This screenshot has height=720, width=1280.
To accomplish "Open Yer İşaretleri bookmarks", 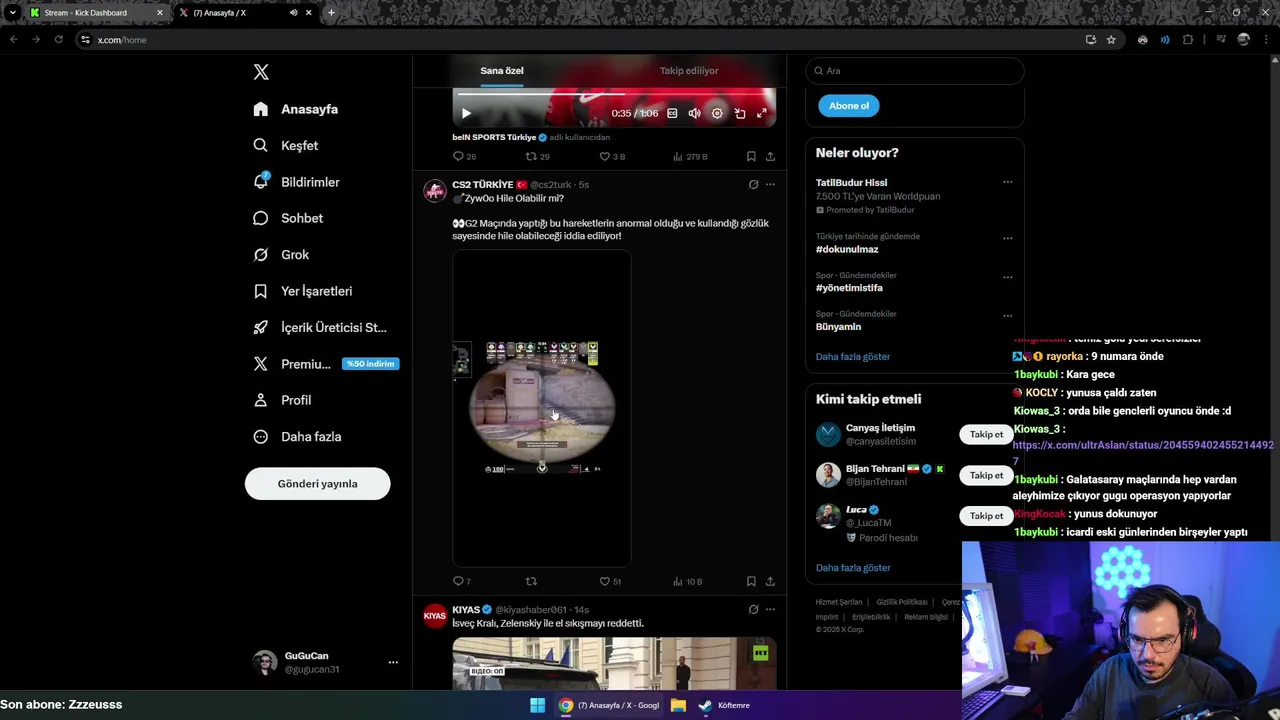I will point(303,291).
